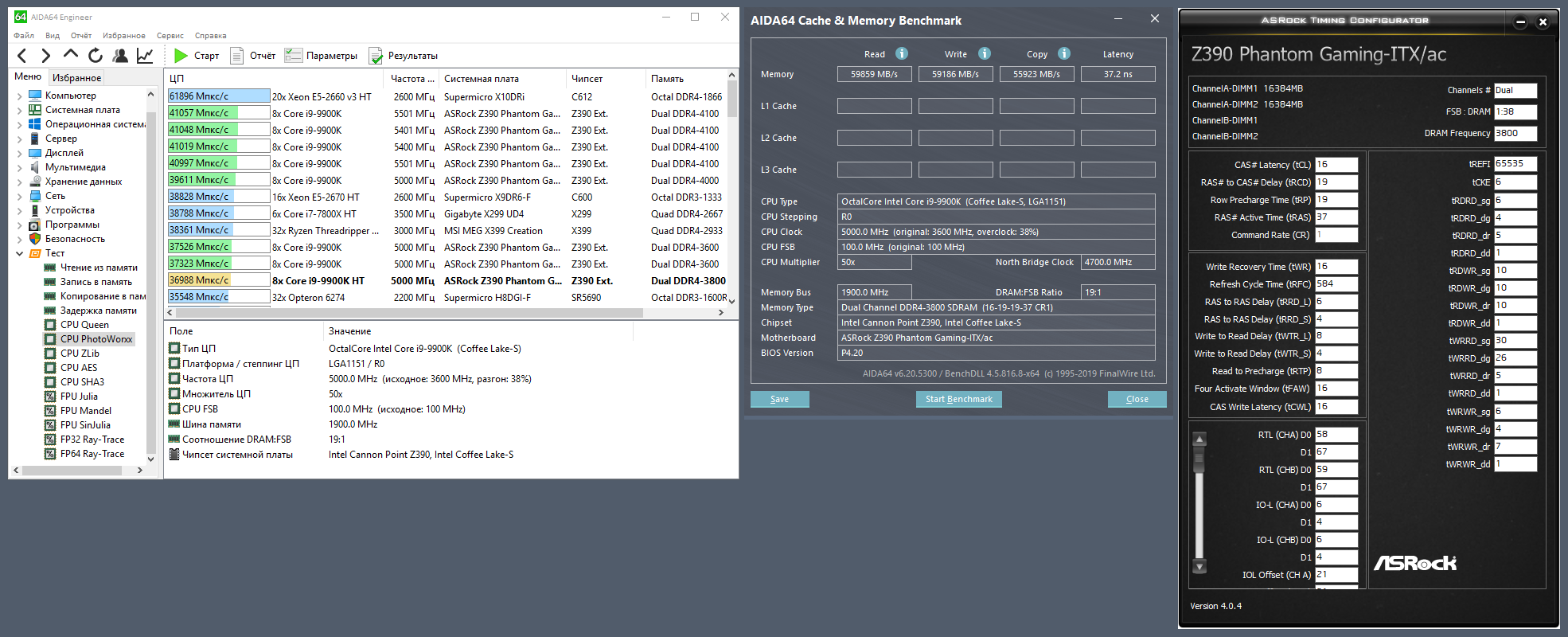Image resolution: width=1568 pixels, height=637 pixels.
Task: Switch to the Избранное sidebar tab
Action: click(x=76, y=78)
